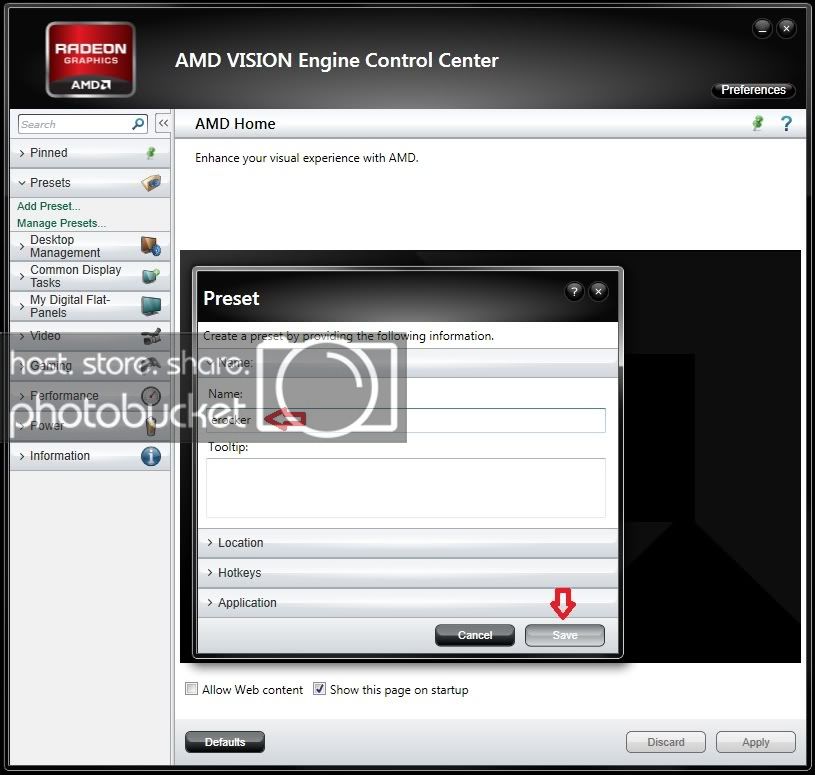This screenshot has width=815, height=775.
Task: Open help for the AMD Home page
Action: pyautogui.click(x=786, y=124)
